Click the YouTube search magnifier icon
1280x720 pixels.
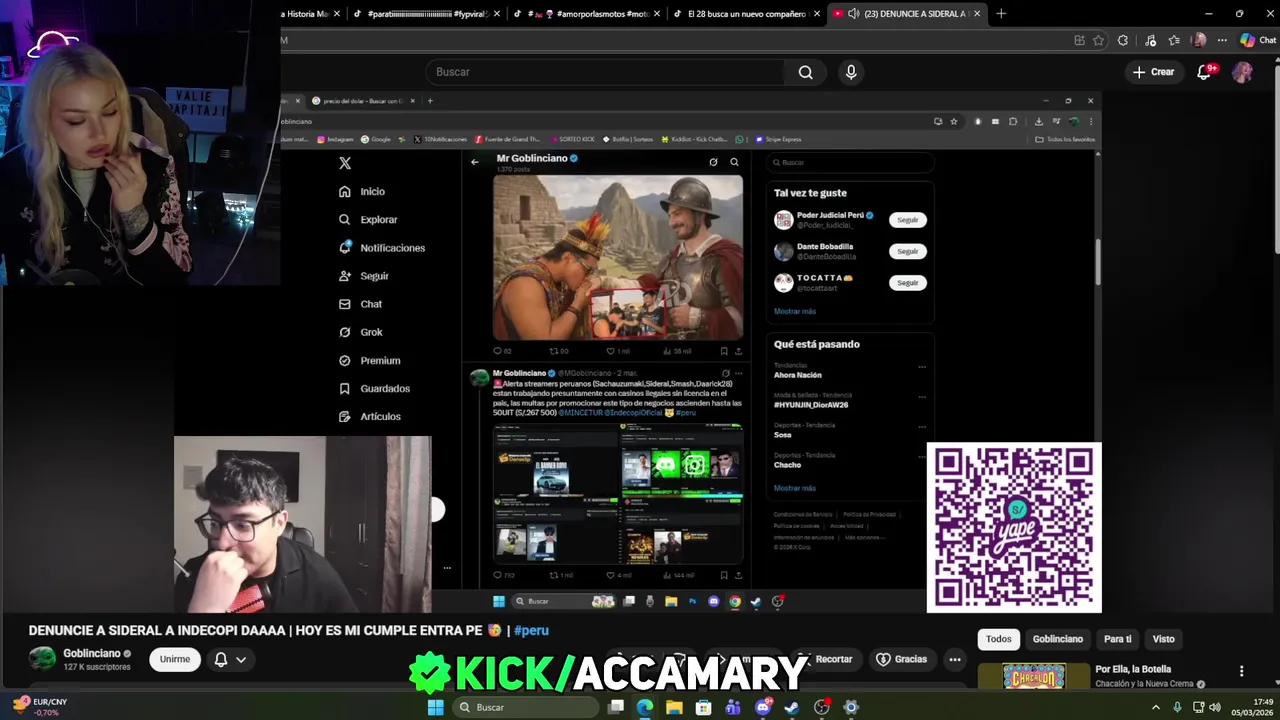(x=805, y=72)
